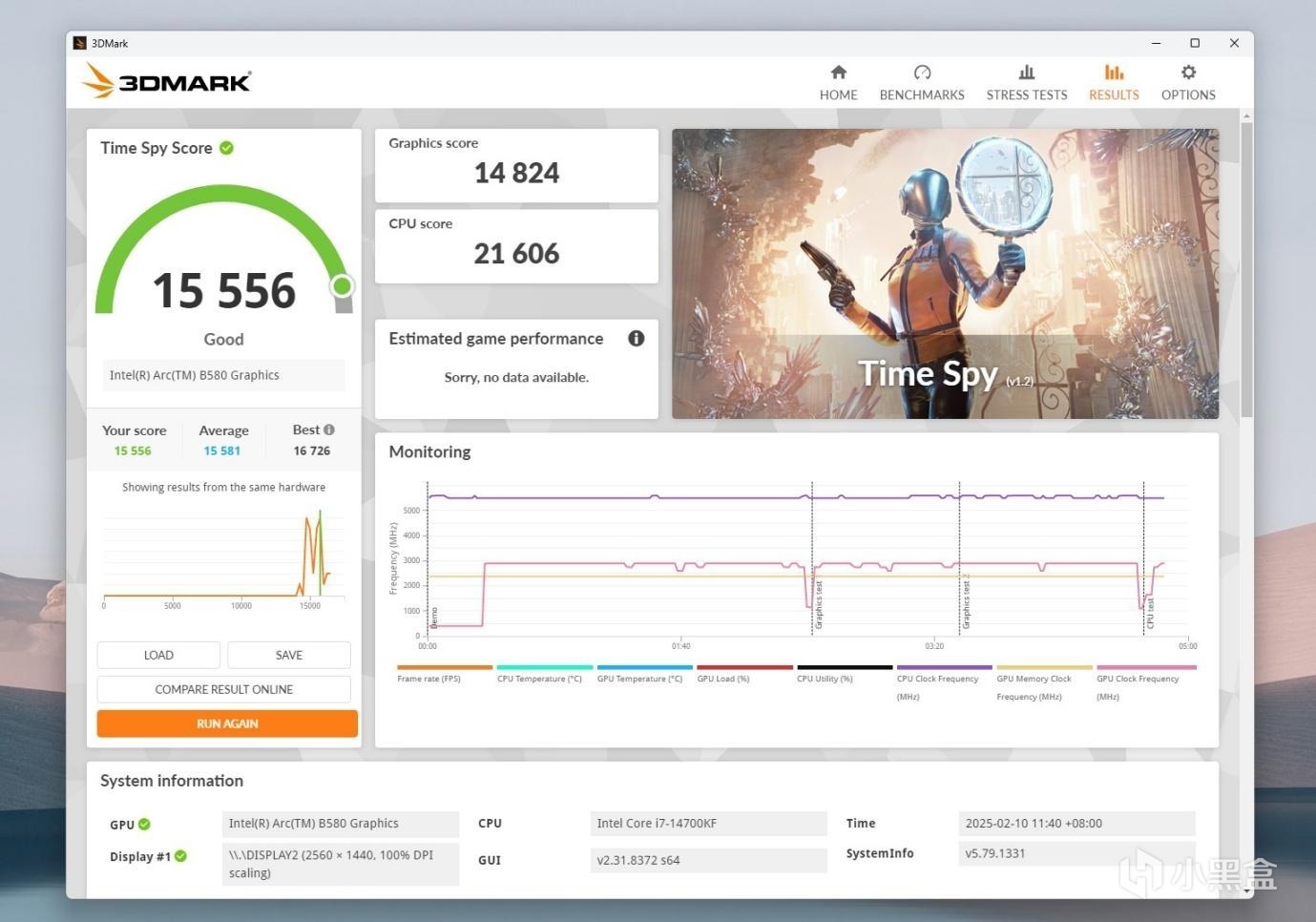Click the vertical scrollbar thumb

pyautogui.click(x=1246, y=269)
